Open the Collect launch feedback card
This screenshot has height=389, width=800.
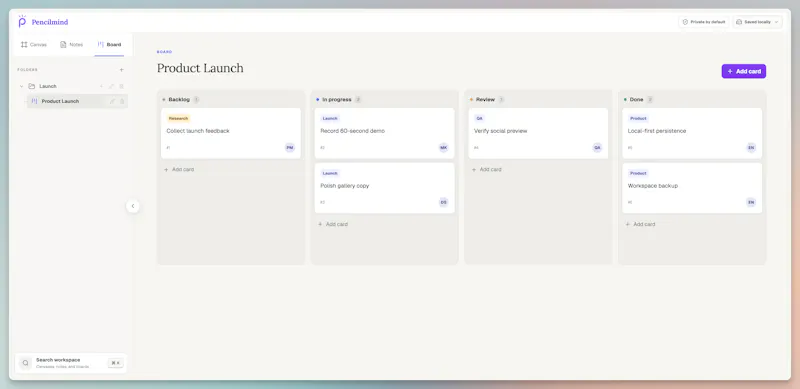[x=231, y=133]
